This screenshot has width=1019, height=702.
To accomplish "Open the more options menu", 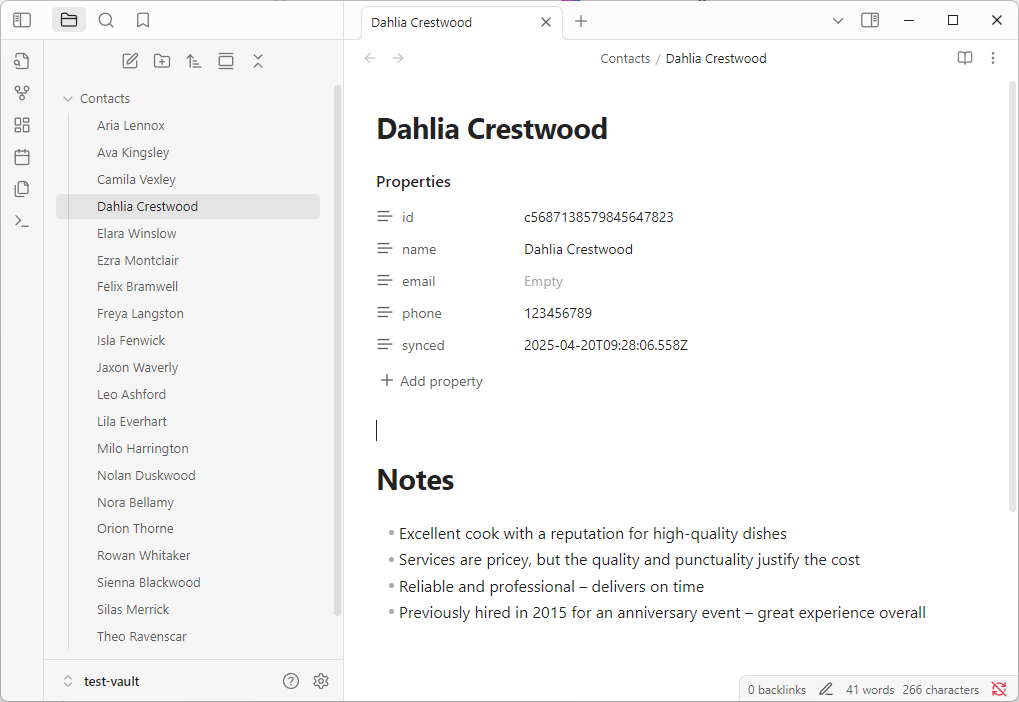I will [x=993, y=58].
